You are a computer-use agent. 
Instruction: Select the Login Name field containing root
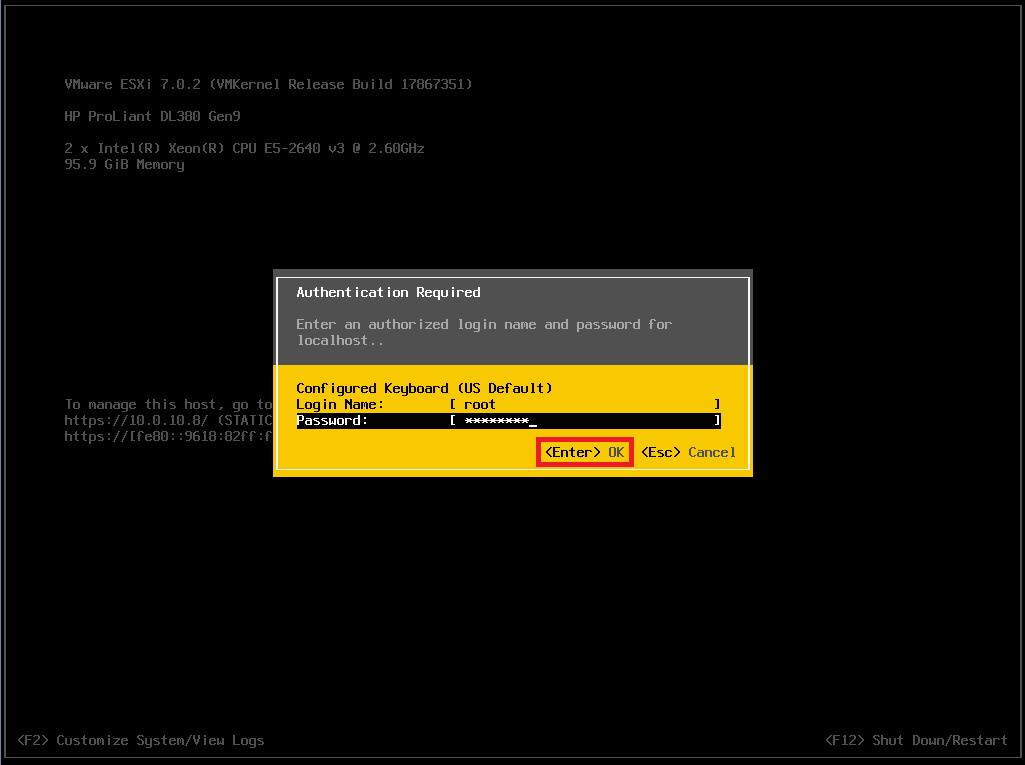click(x=585, y=405)
